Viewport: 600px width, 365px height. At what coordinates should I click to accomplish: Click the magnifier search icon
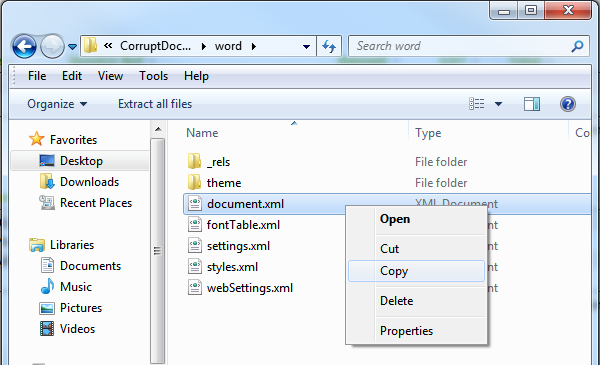(577, 46)
